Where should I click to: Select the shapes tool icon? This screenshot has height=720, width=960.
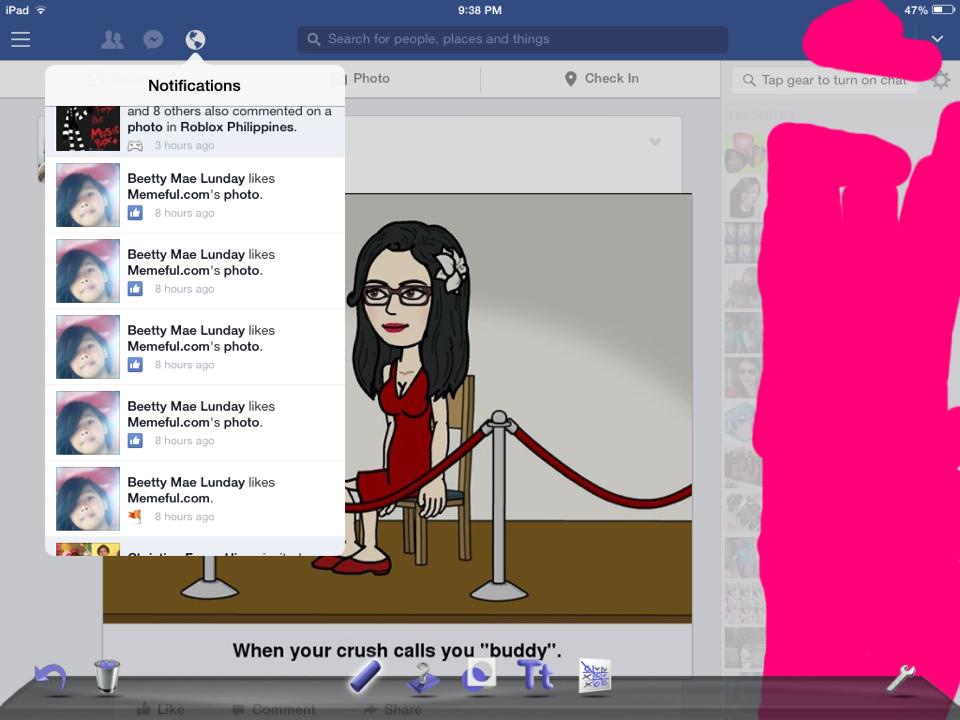[x=479, y=676]
